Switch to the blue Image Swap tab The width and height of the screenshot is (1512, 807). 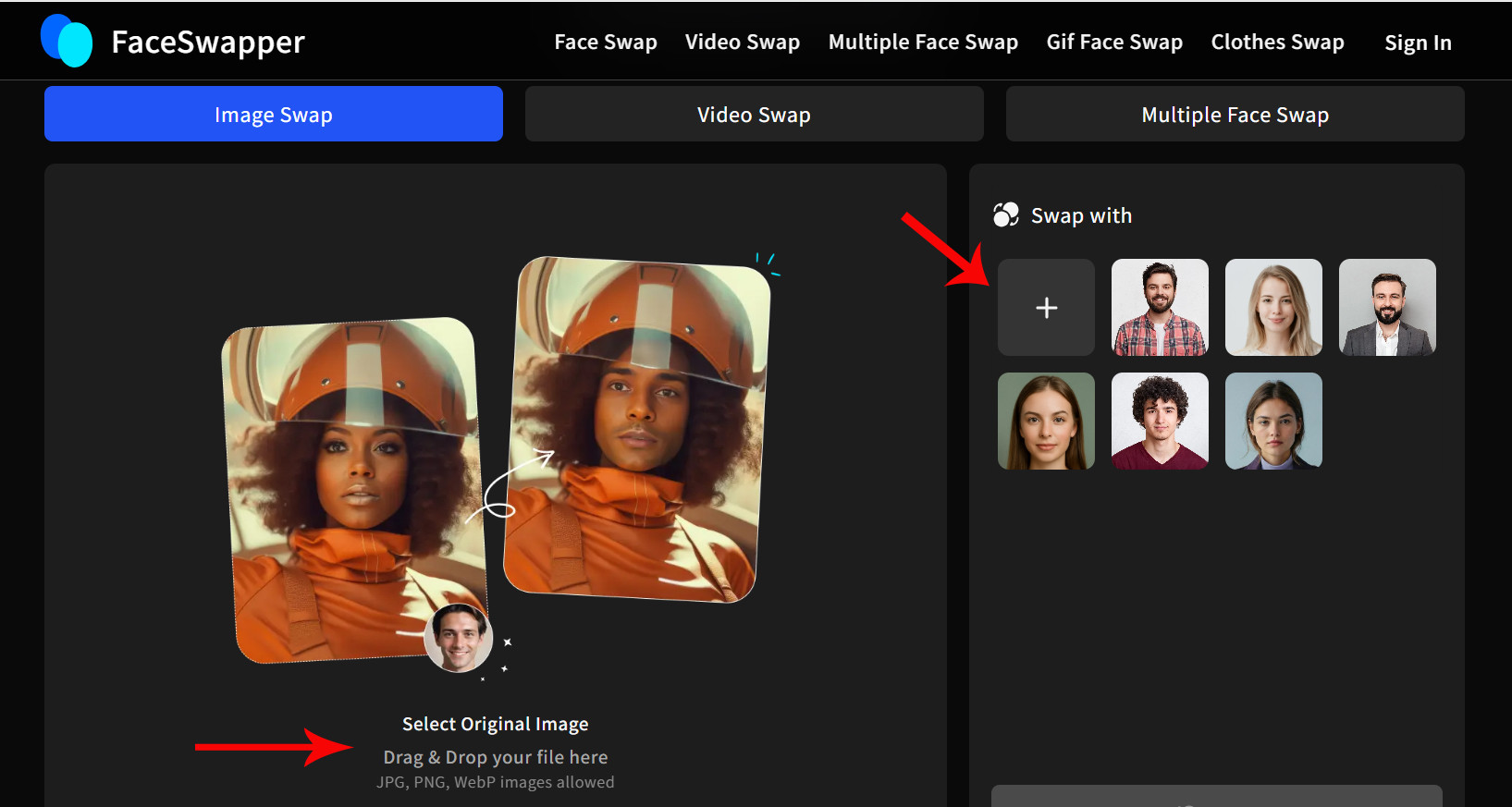click(x=274, y=115)
